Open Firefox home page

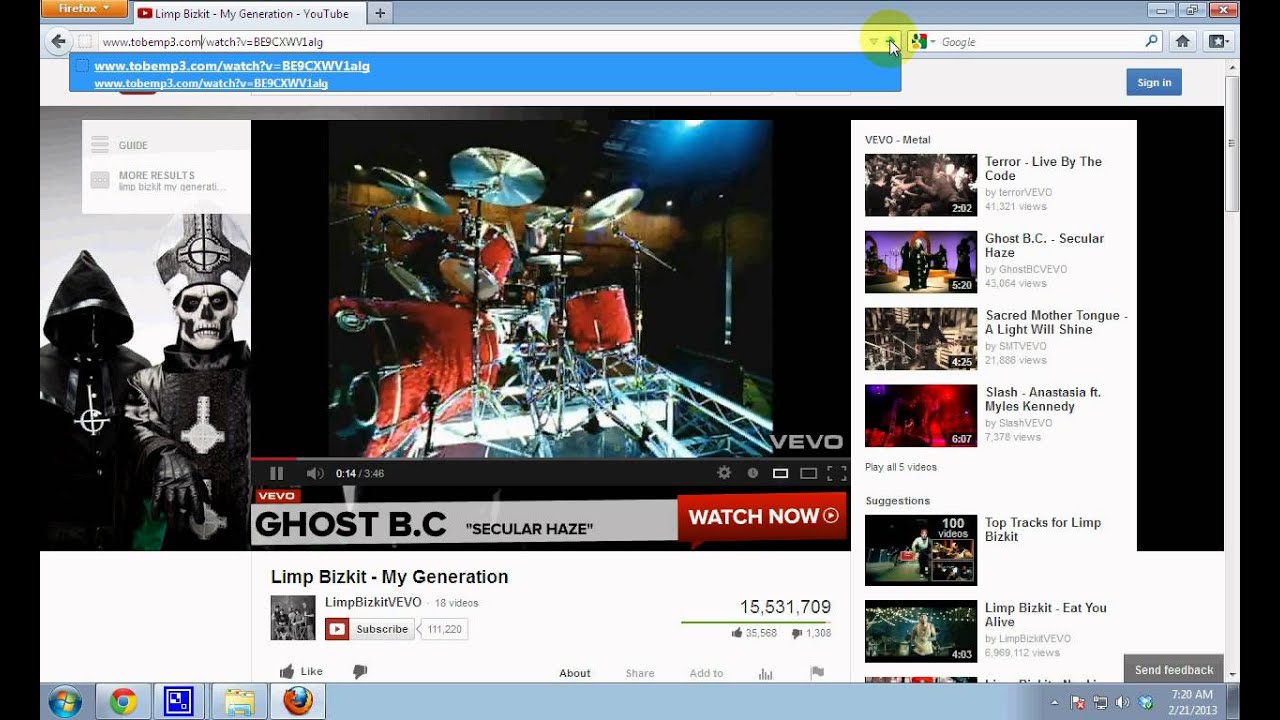pyautogui.click(x=1182, y=41)
